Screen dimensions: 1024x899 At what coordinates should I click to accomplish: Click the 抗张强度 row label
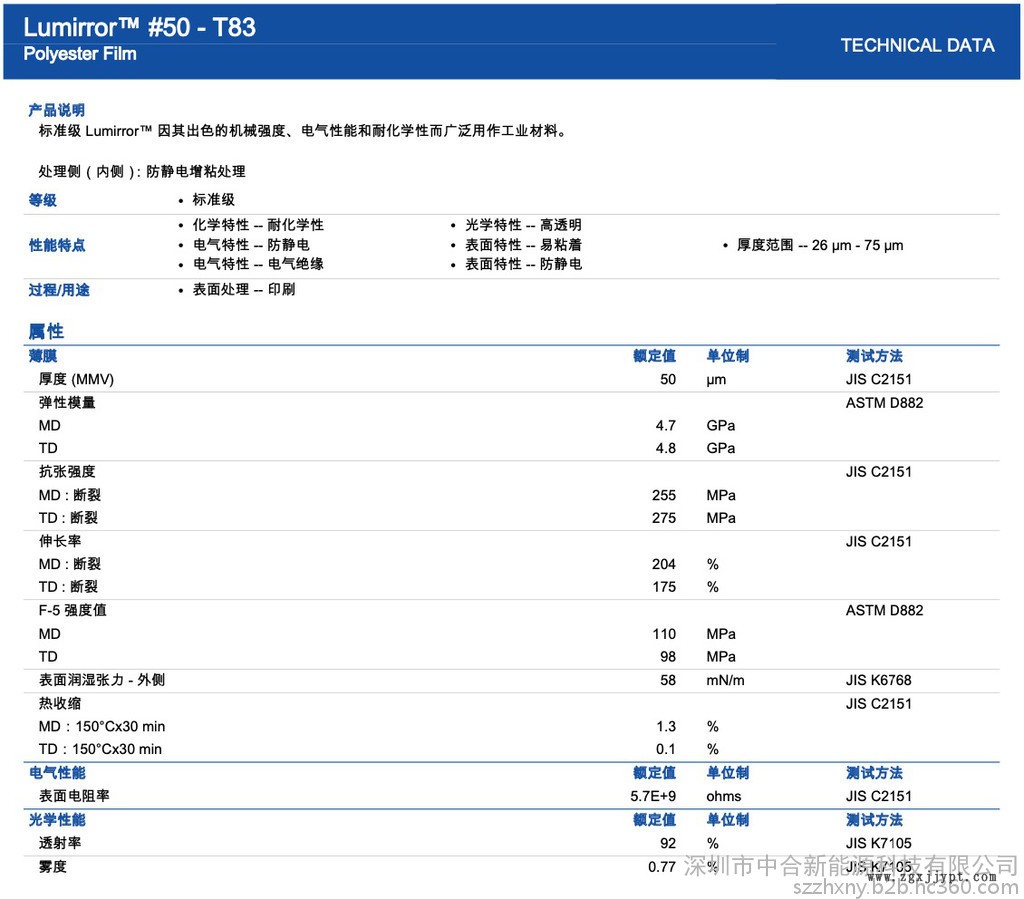(x=67, y=472)
